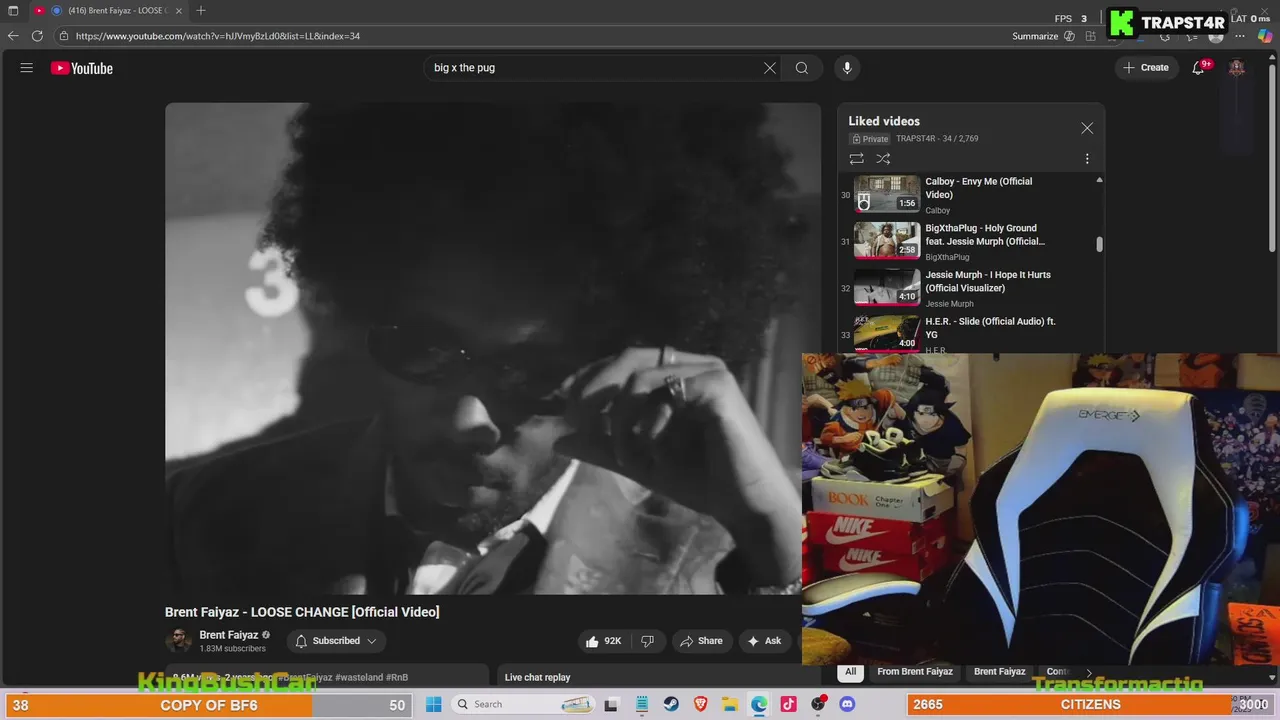Open Brent Faiyaz channel avatar
Screen dimensions: 1280x720
pyautogui.click(x=178, y=641)
